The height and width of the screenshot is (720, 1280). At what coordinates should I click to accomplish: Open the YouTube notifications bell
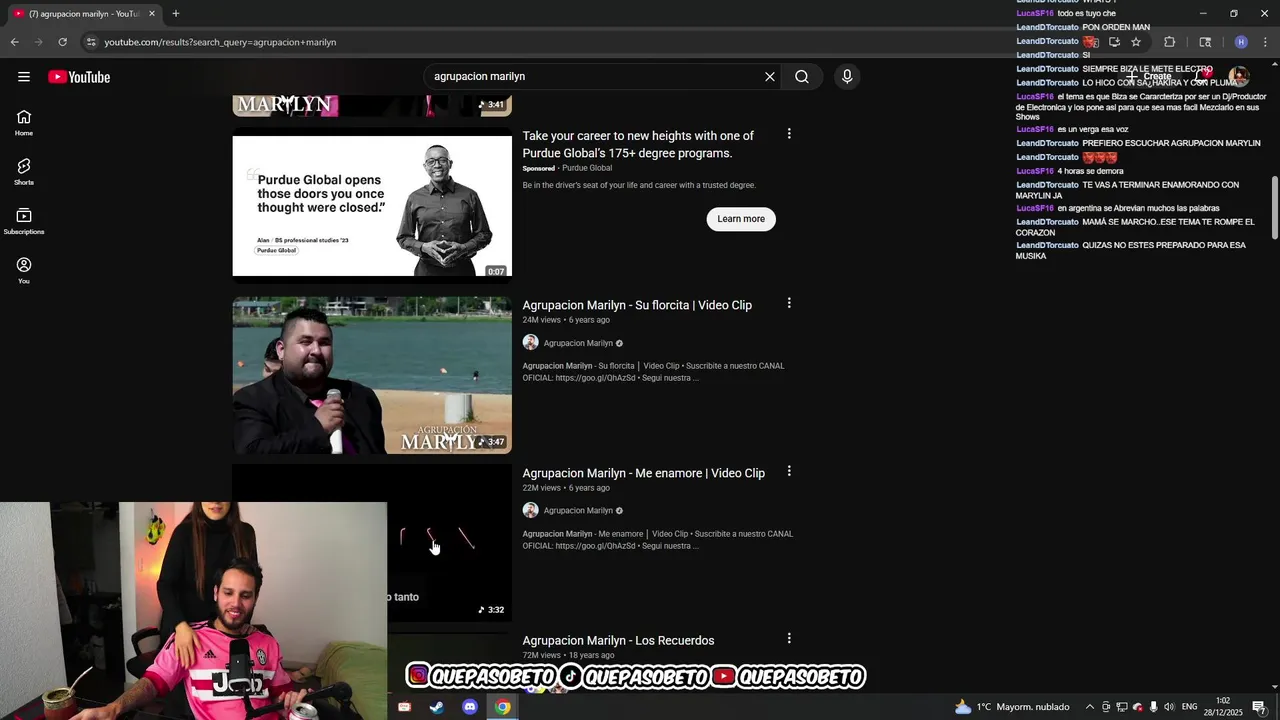pyautogui.click(x=1205, y=77)
